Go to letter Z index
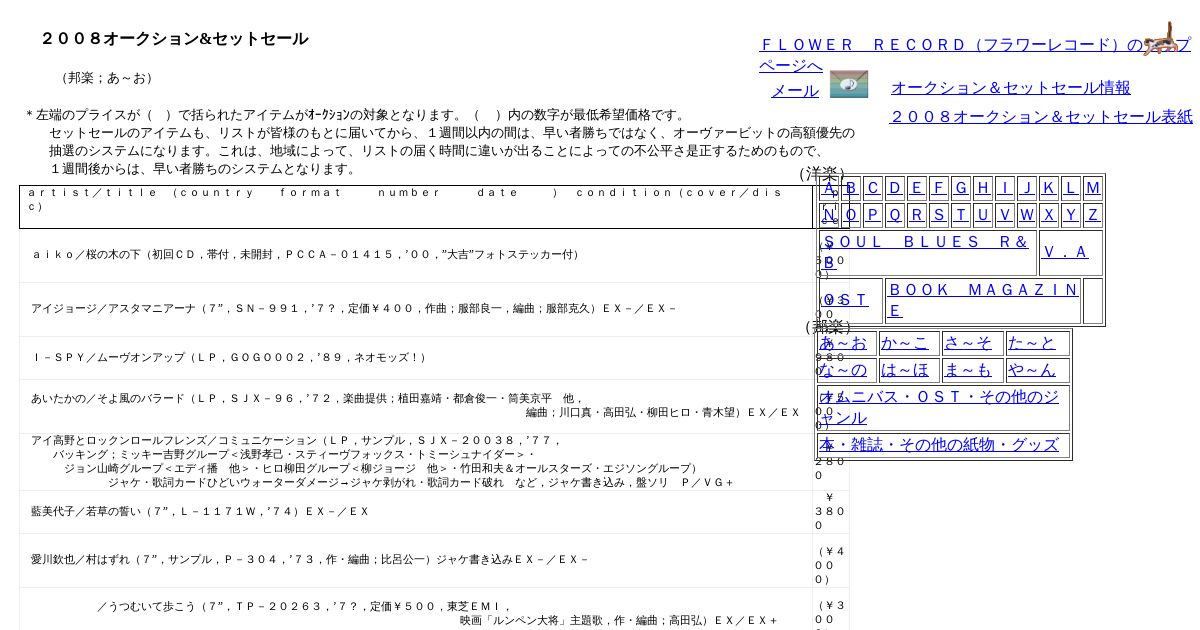1200x630 pixels. click(1093, 214)
